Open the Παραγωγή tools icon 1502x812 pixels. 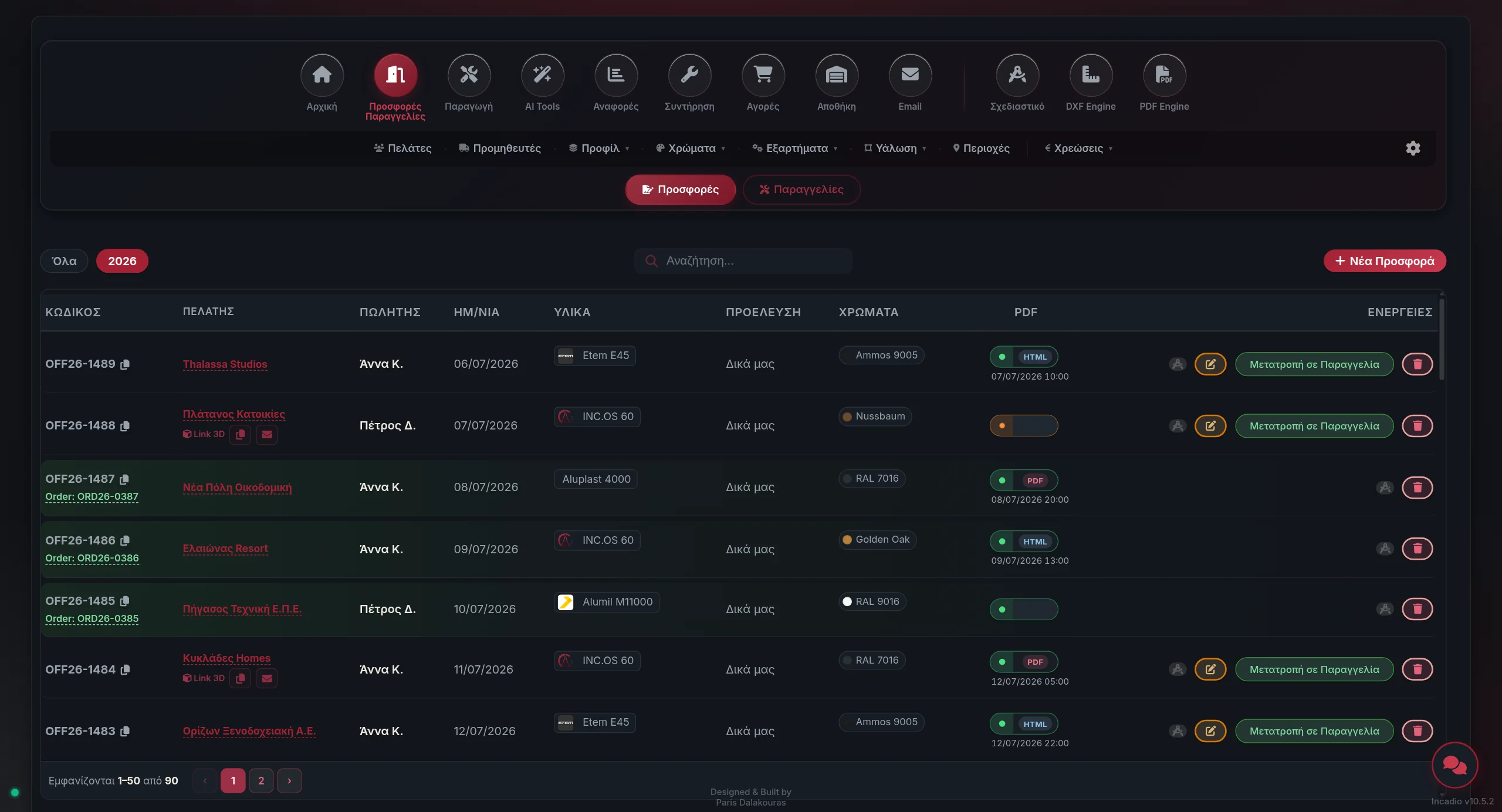click(x=469, y=75)
